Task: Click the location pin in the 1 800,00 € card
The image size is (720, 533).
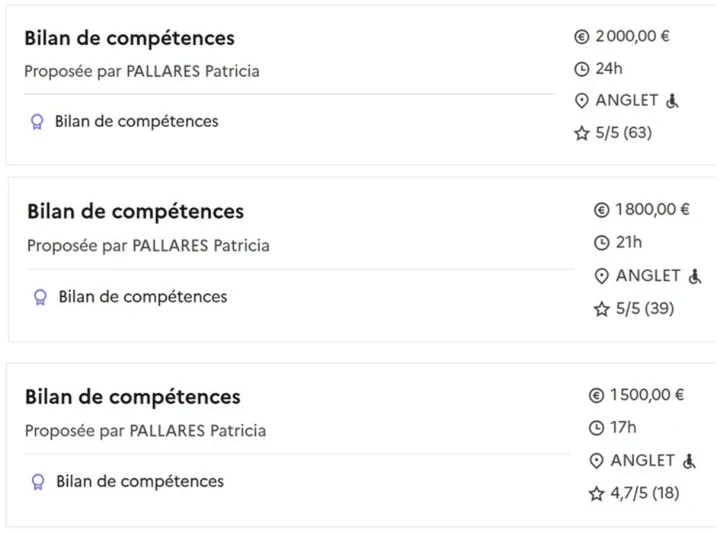Action: (602, 277)
